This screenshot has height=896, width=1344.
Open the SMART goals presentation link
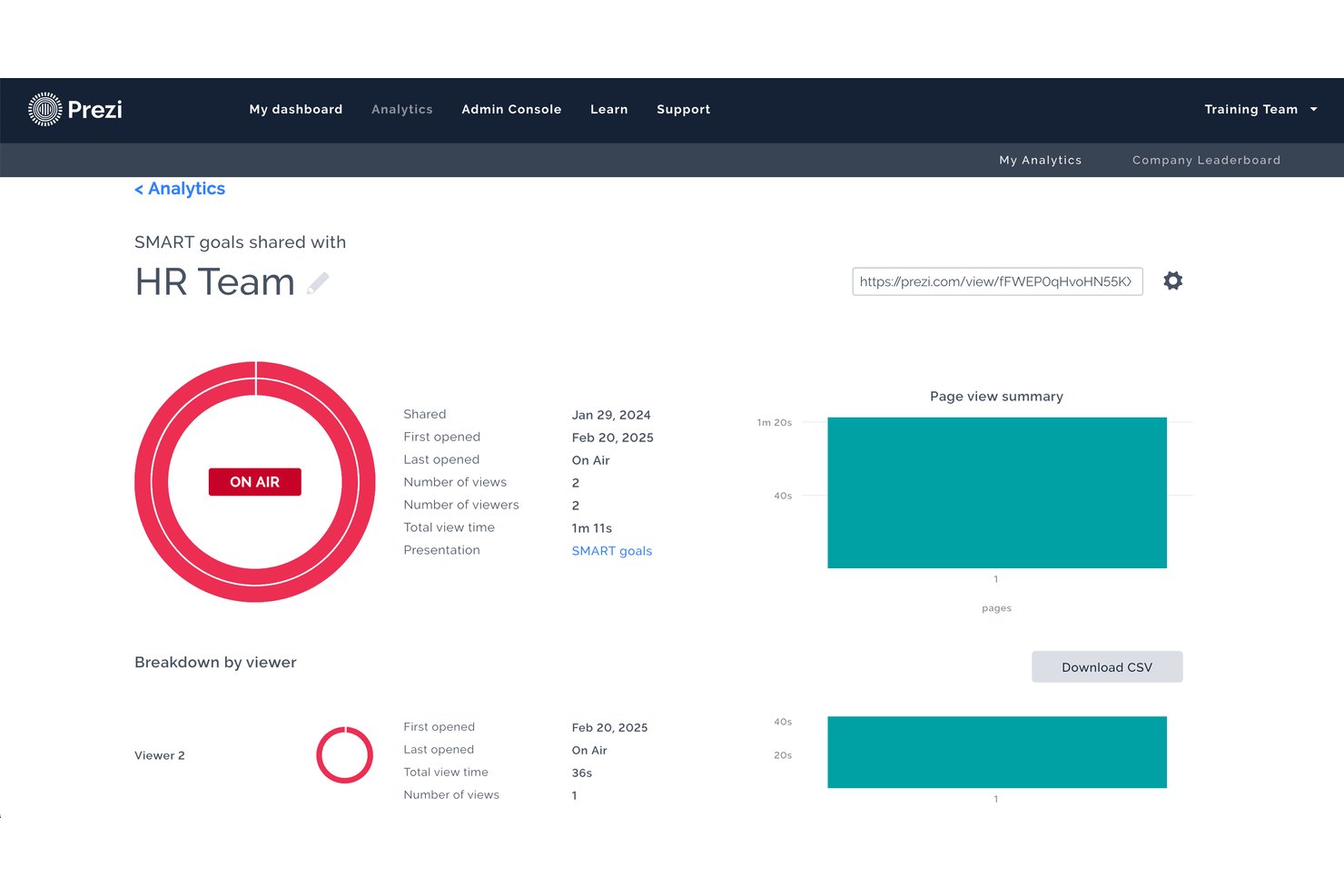612,551
